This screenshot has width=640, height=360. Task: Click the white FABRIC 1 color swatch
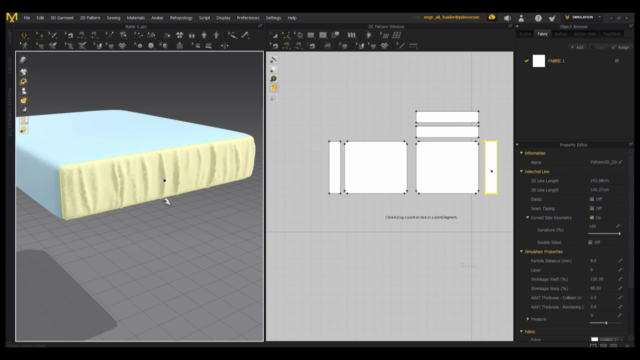point(539,61)
